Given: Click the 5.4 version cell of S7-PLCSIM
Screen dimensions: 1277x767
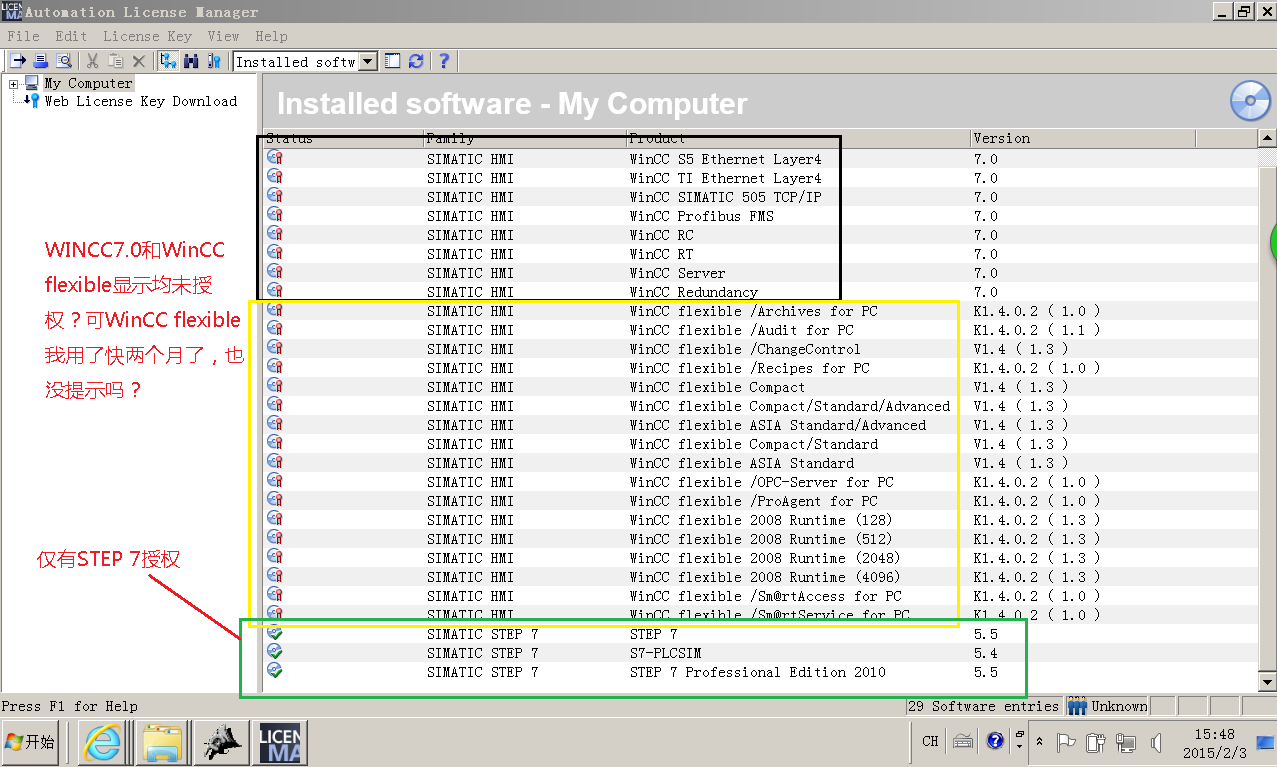Looking at the screenshot, I should point(985,653).
